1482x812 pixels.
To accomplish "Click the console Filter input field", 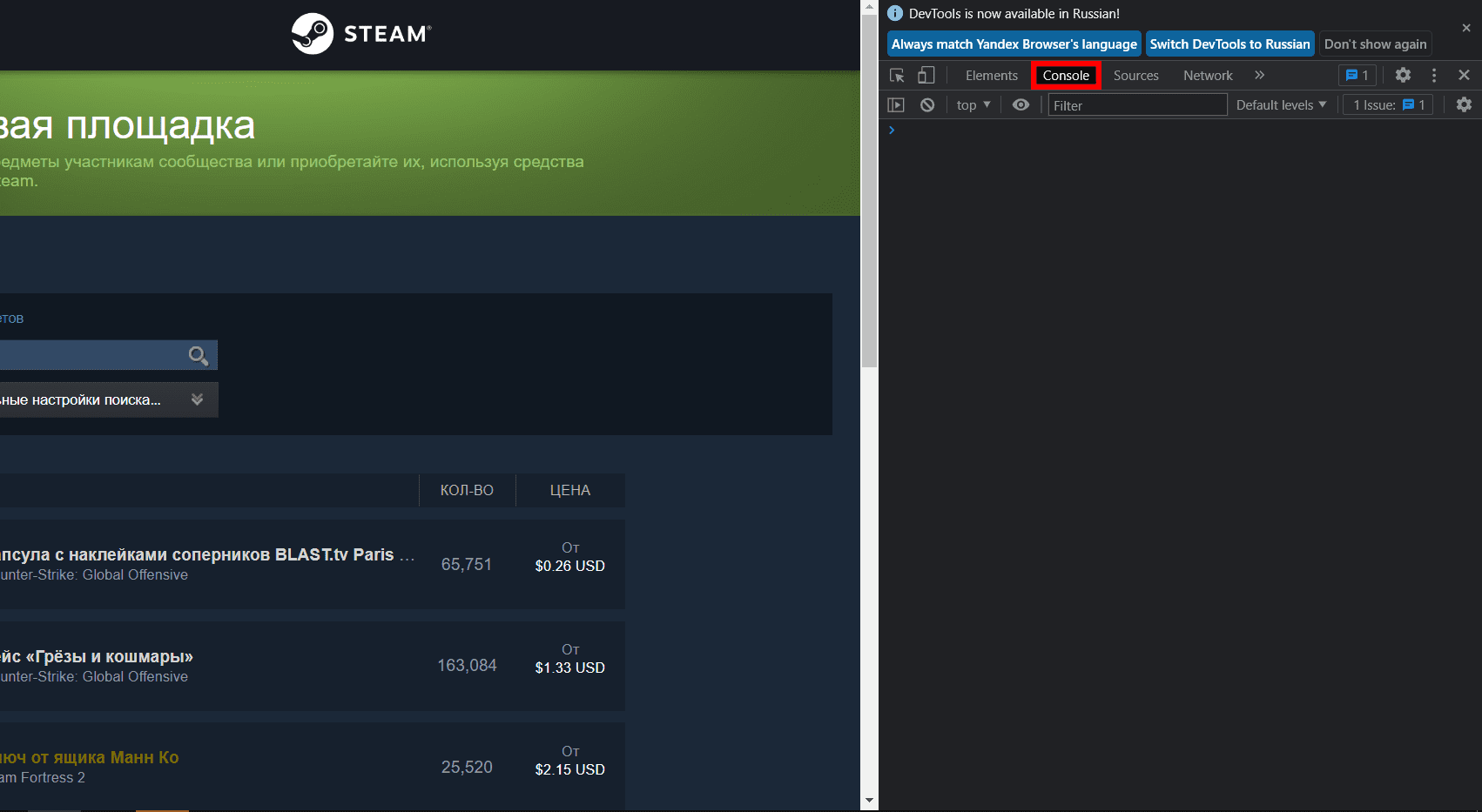I will 1137,105.
